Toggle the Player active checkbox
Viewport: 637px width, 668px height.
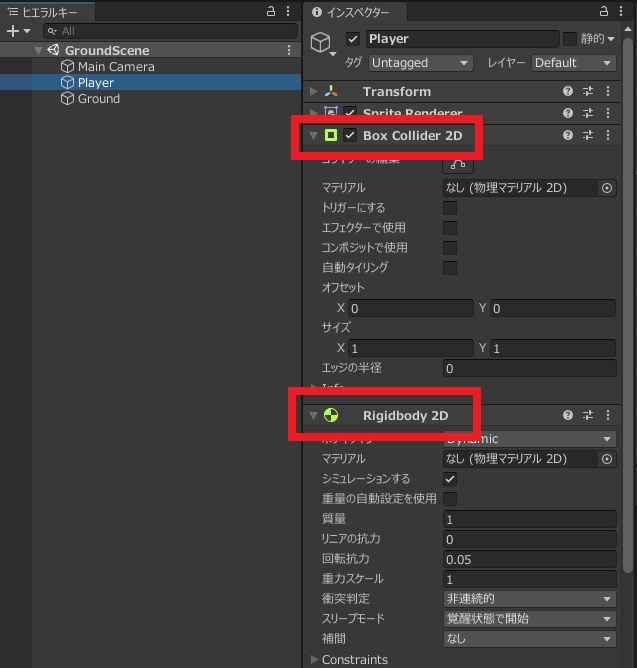tap(353, 39)
